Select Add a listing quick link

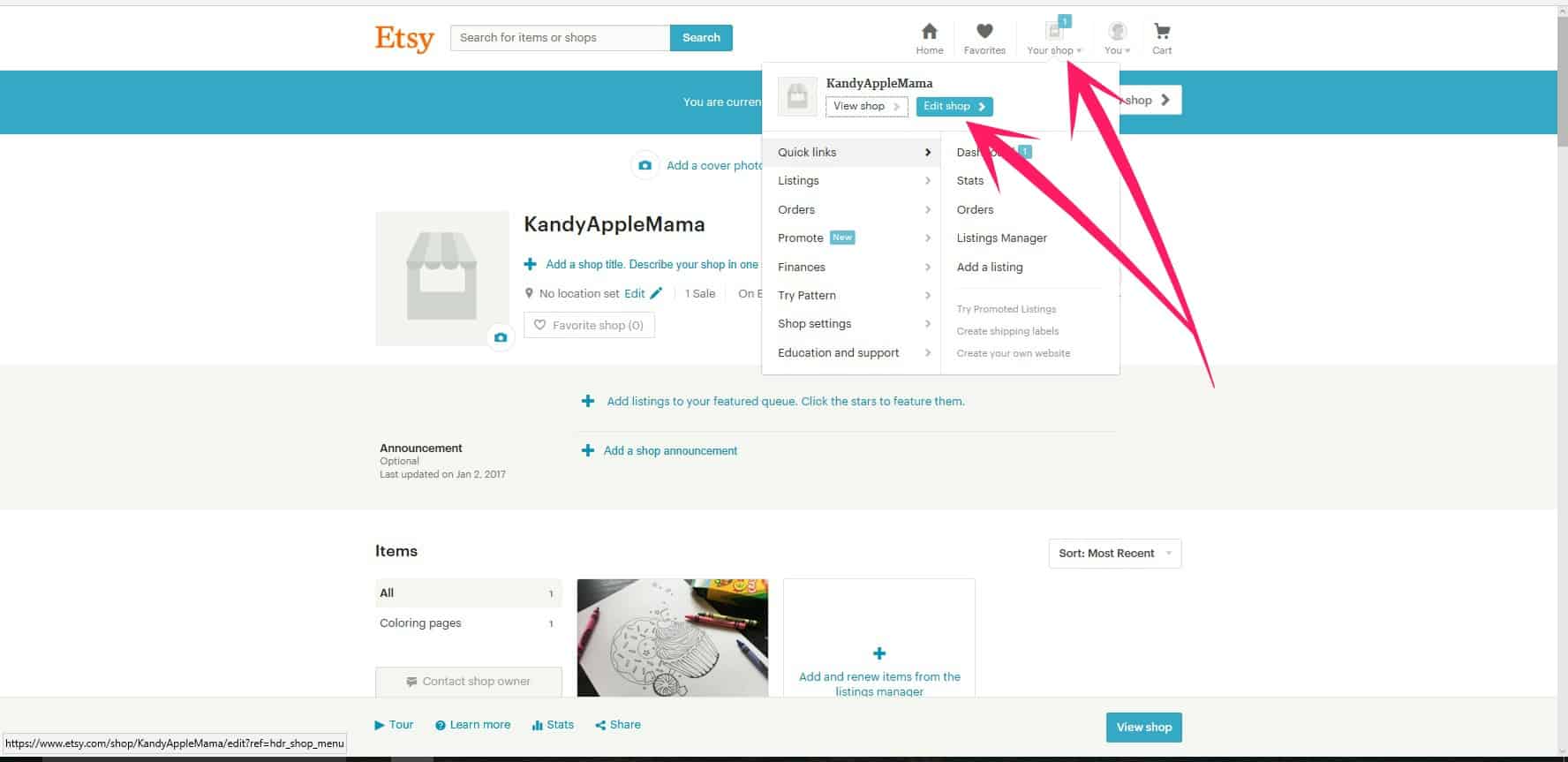click(989, 267)
